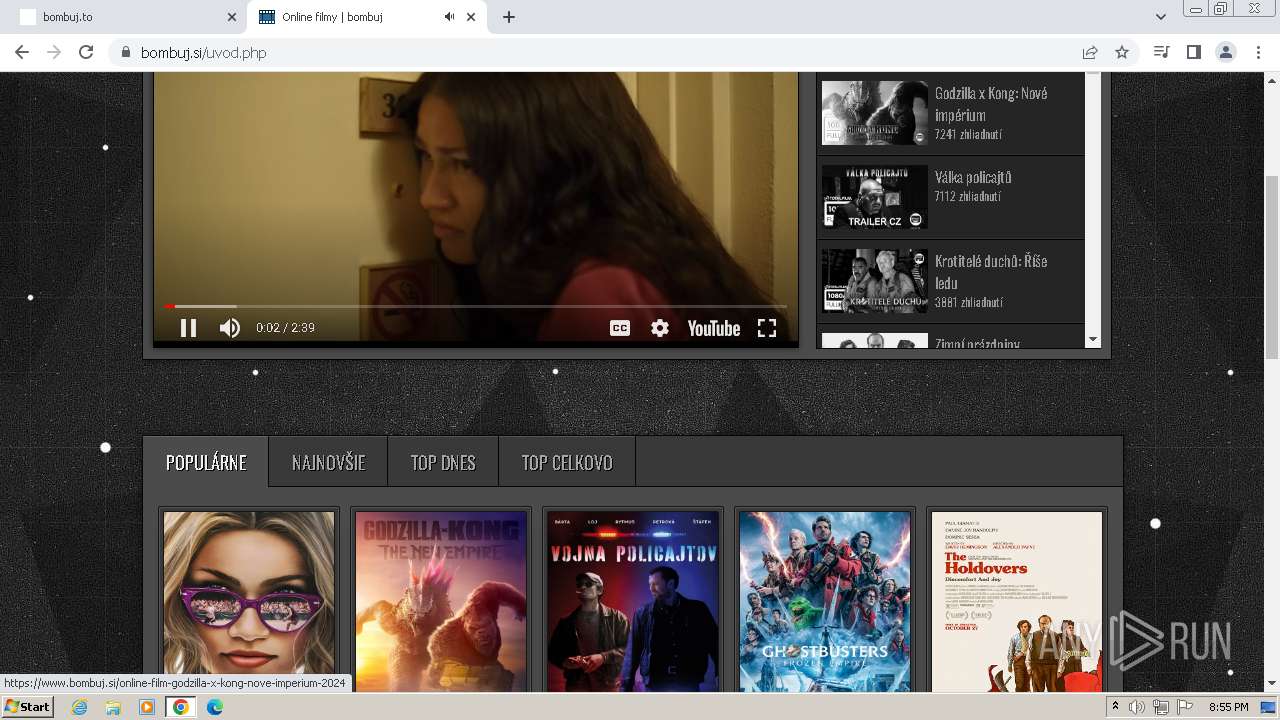Screen dimensions: 1280x720
Task: Open The Holdovers movie poster
Action: [1017, 601]
